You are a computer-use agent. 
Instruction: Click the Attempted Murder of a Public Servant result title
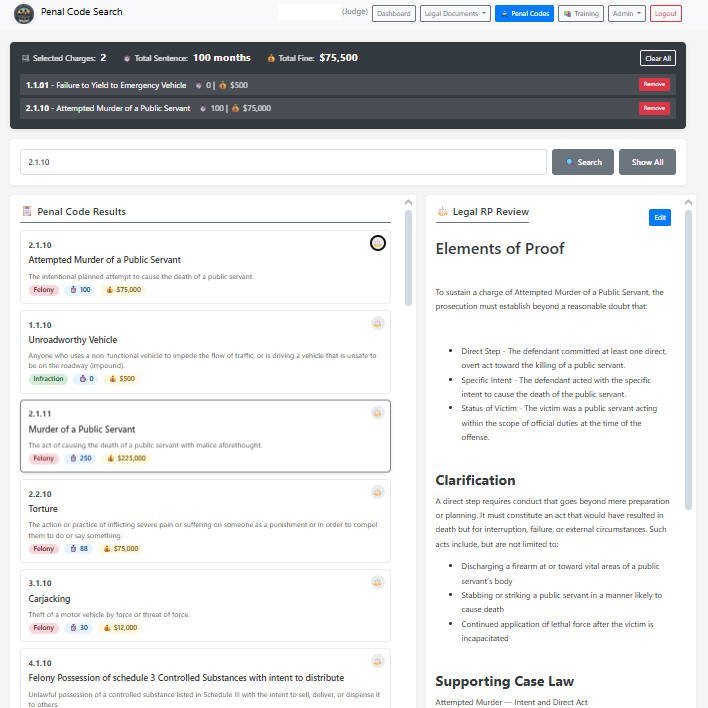pos(104,260)
